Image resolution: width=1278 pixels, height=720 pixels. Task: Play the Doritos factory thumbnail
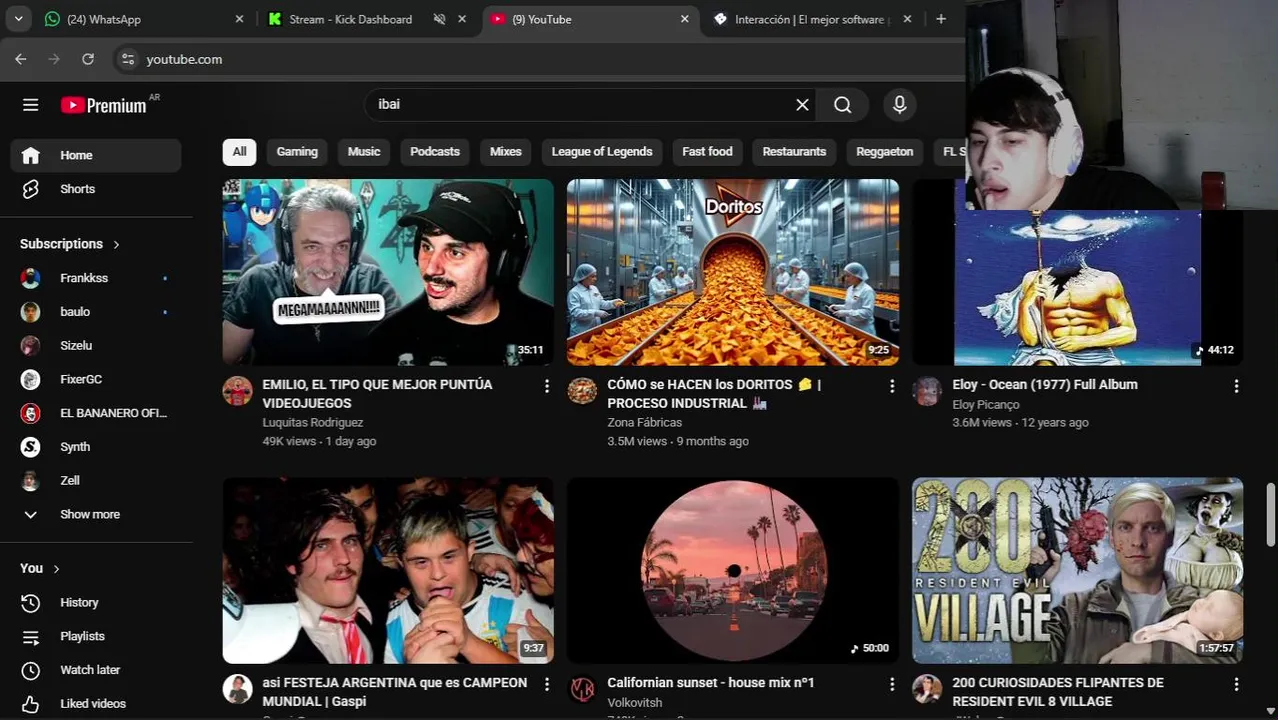click(x=733, y=272)
